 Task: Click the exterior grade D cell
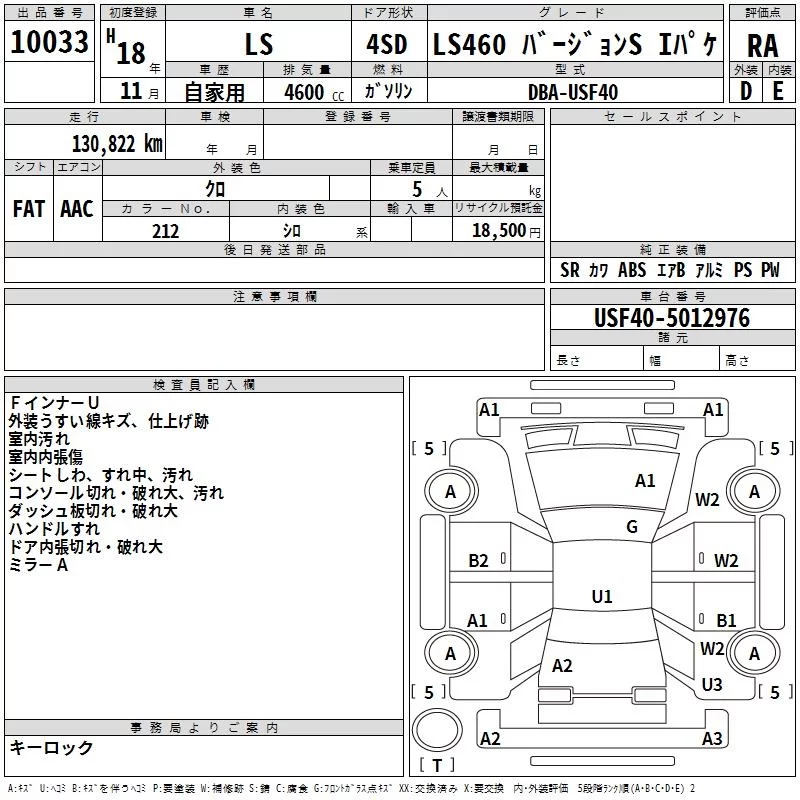(746, 90)
